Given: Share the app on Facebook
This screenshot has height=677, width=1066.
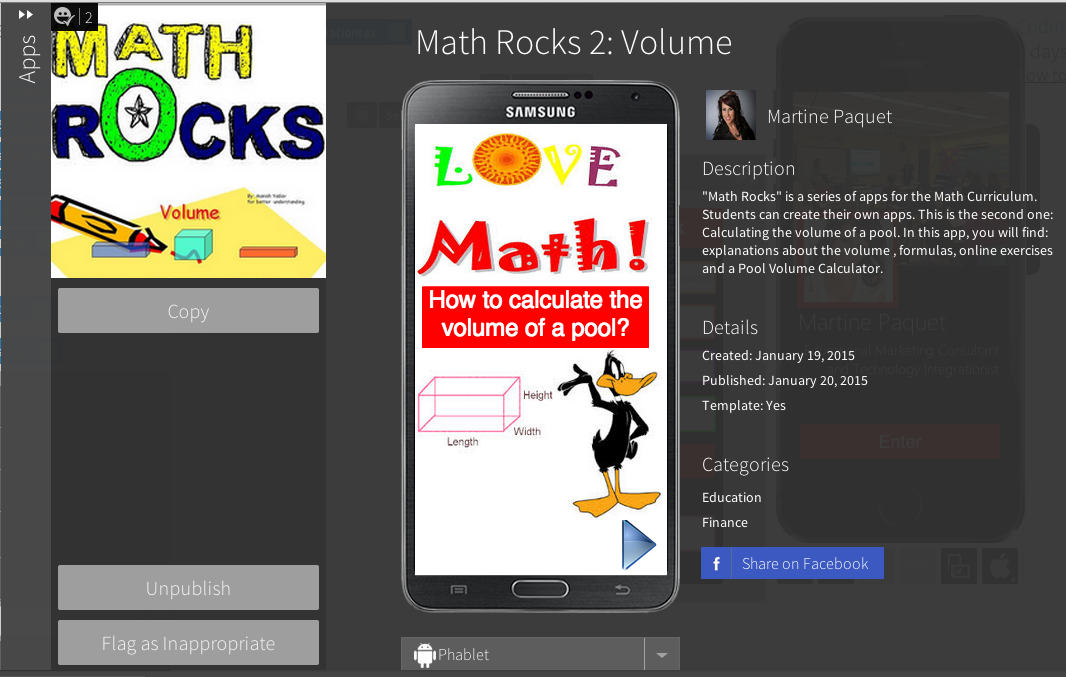Looking at the screenshot, I should pyautogui.click(x=792, y=563).
